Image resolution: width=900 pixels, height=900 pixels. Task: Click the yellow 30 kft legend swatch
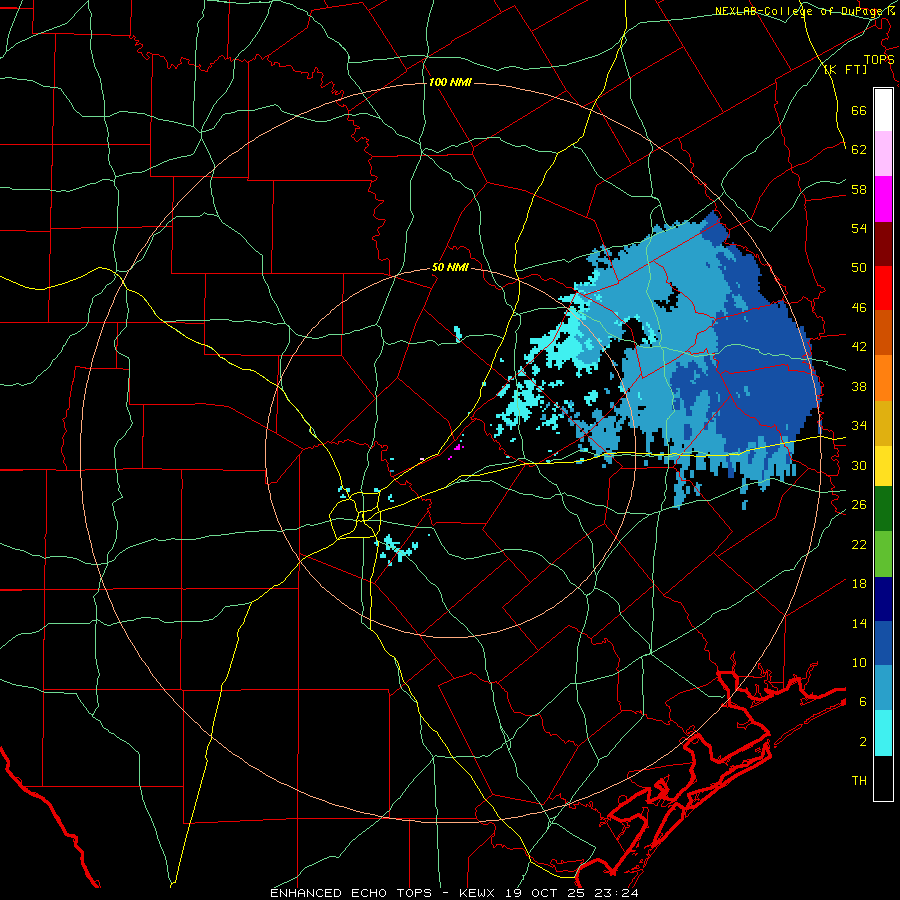click(x=883, y=466)
